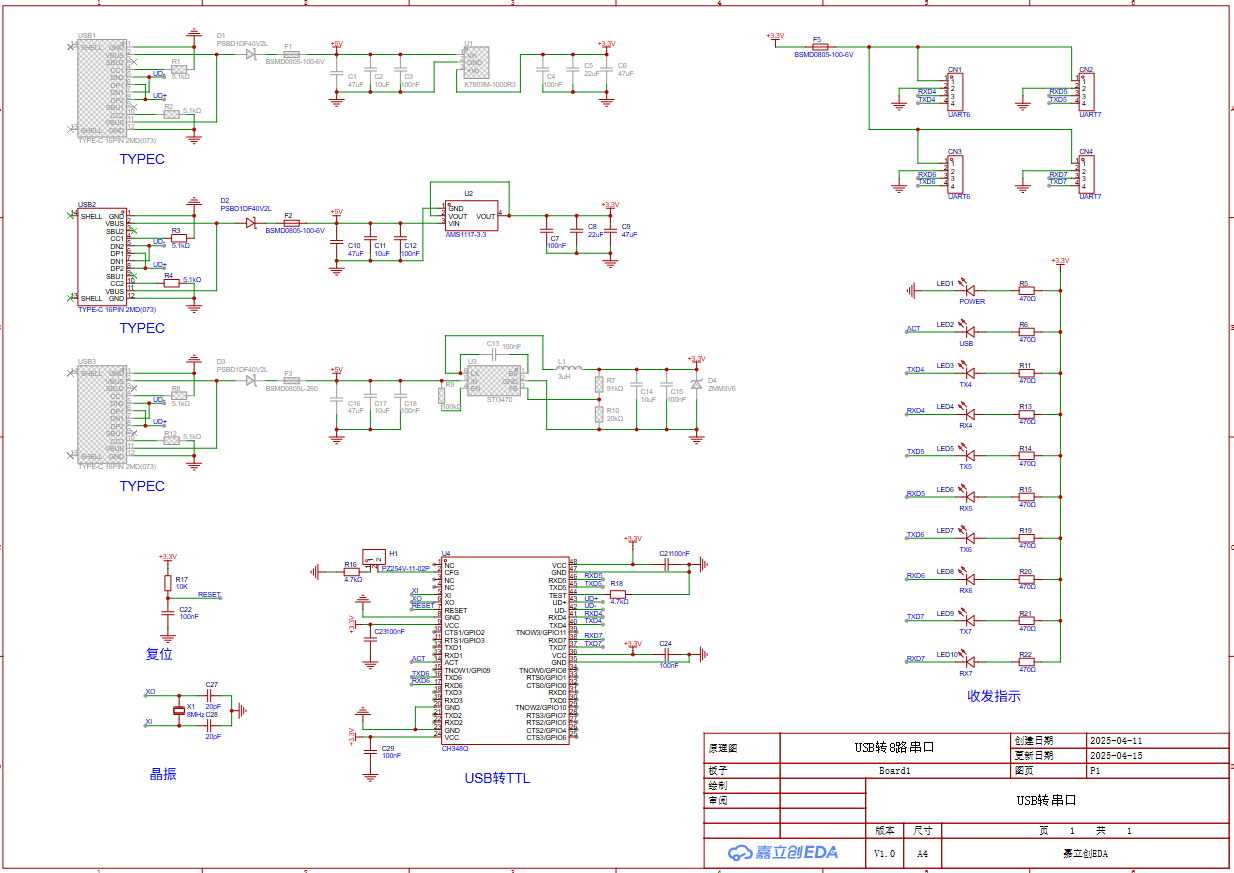Viewport: 1234px width, 873px height.
Task: Select the U4 CH348Q chip body
Action: (x=505, y=650)
